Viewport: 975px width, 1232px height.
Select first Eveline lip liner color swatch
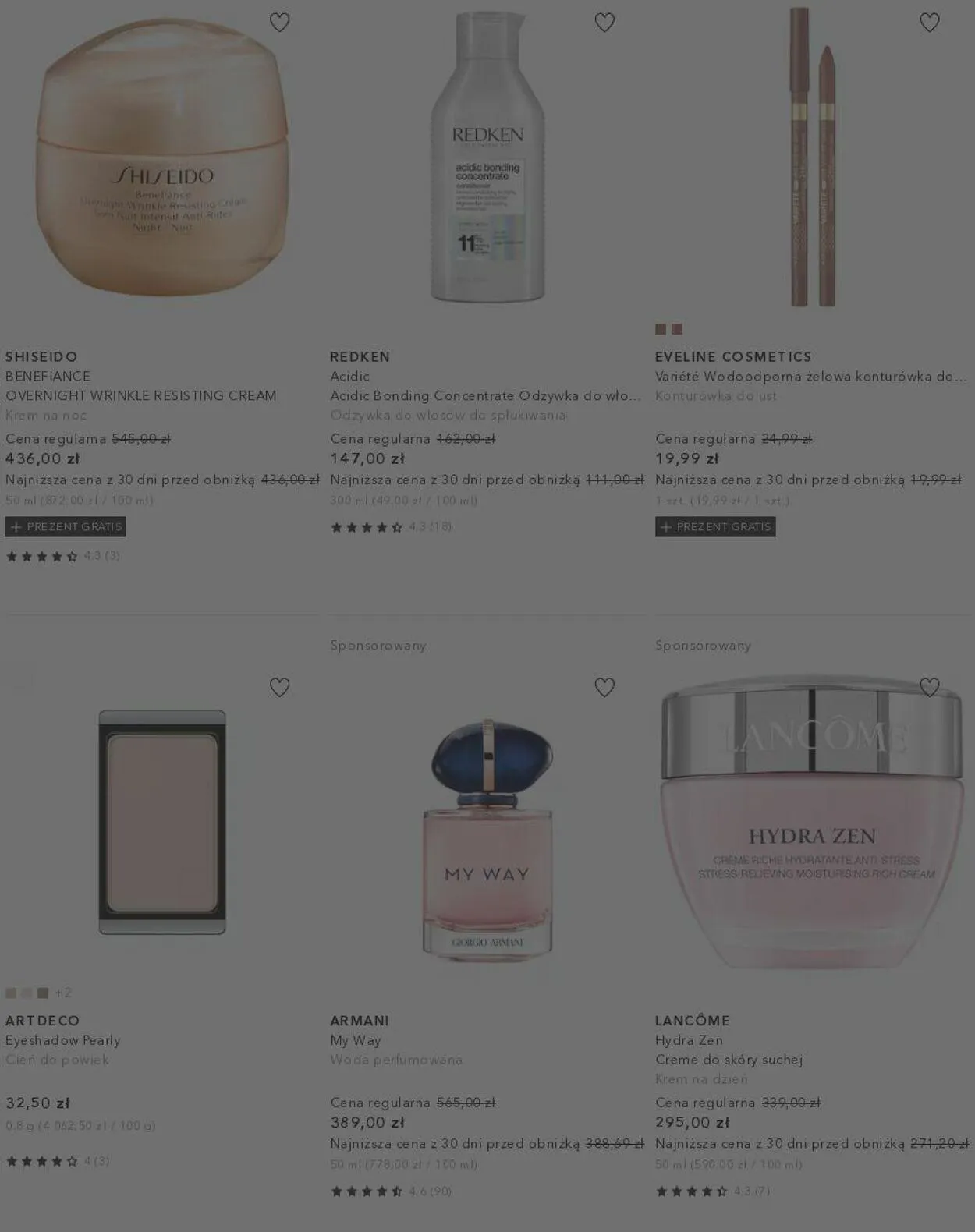[661, 329]
